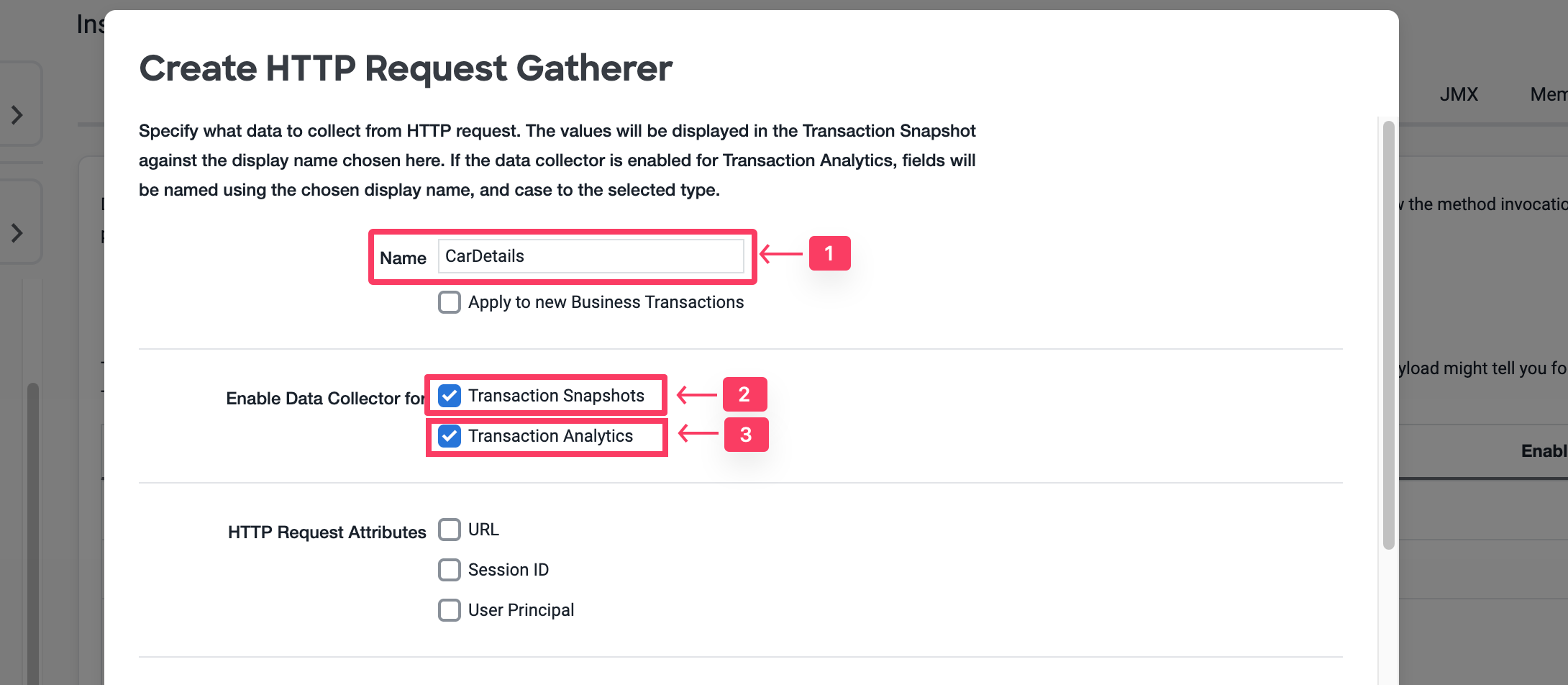
Task: Switch to the JMX tab
Action: [1459, 94]
